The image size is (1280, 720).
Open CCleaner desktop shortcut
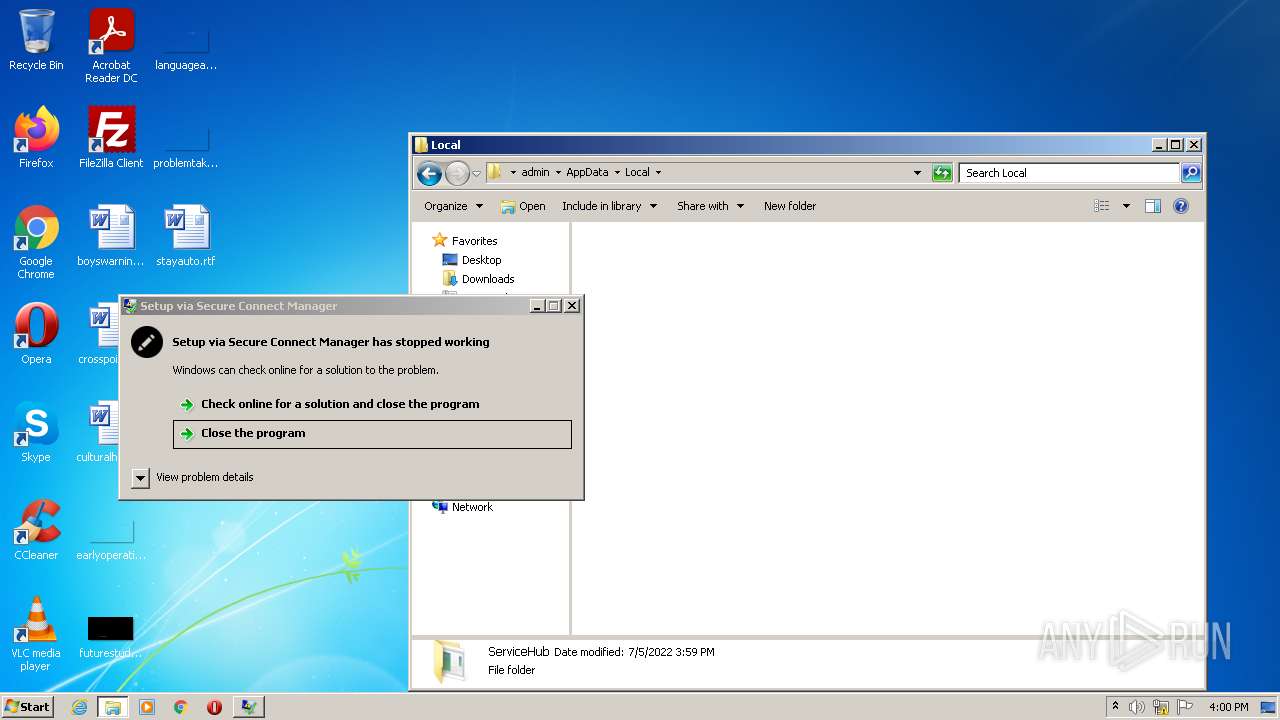(36, 530)
